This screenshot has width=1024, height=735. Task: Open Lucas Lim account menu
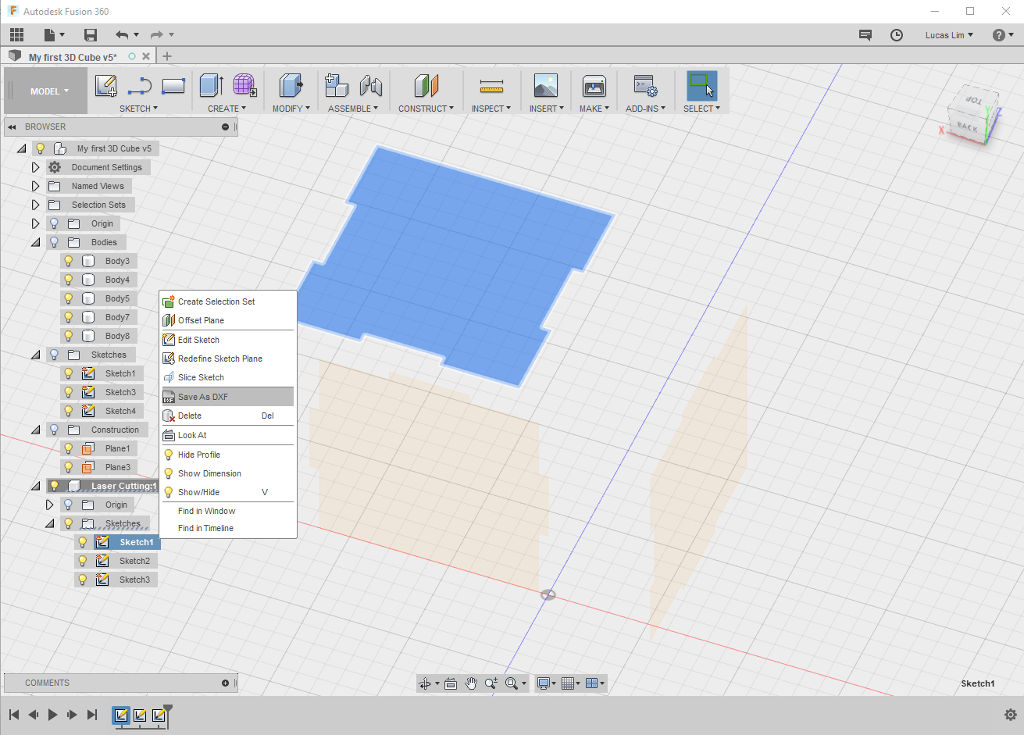point(948,35)
